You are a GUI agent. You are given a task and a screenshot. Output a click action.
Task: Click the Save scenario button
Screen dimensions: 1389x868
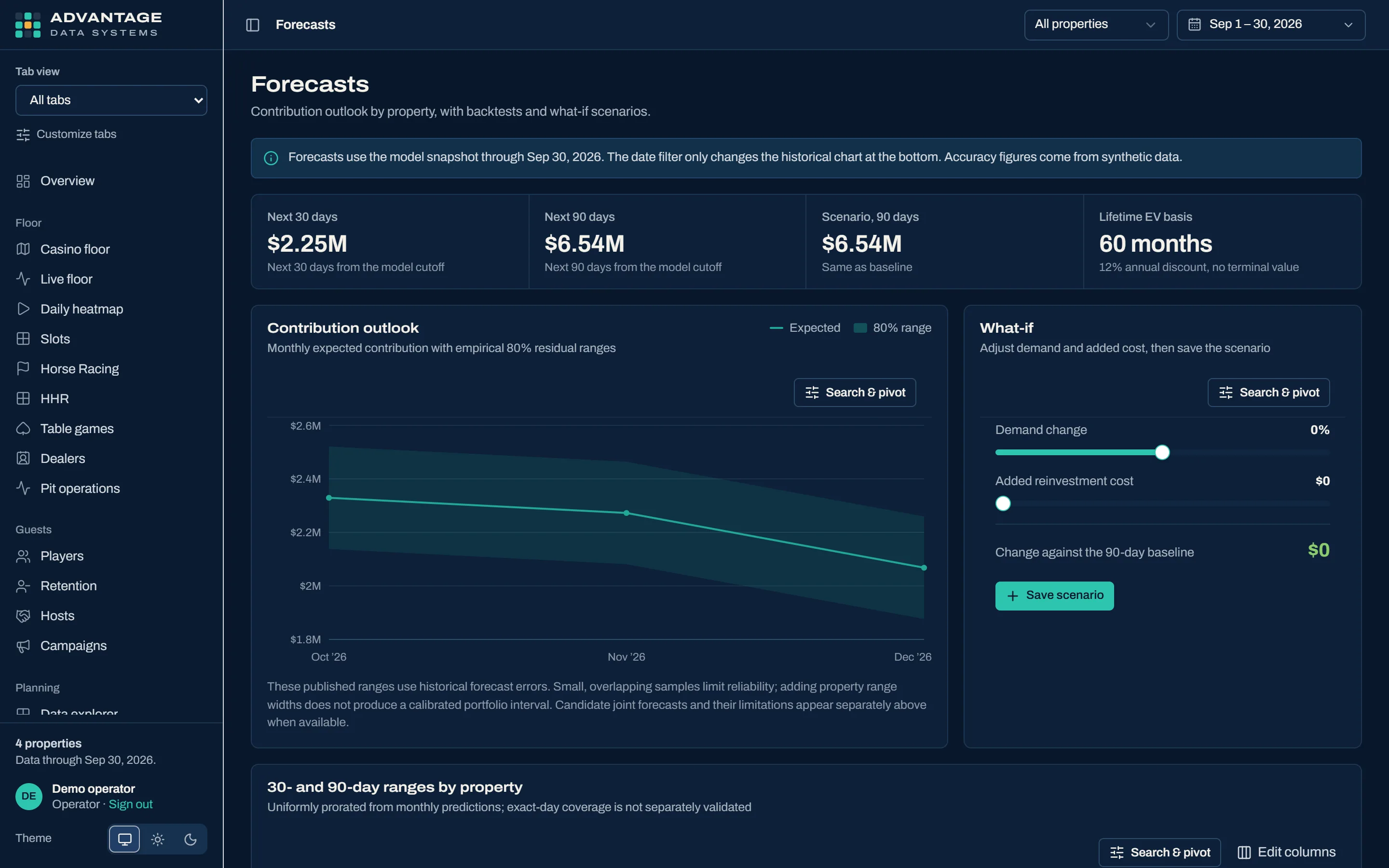pyautogui.click(x=1054, y=596)
